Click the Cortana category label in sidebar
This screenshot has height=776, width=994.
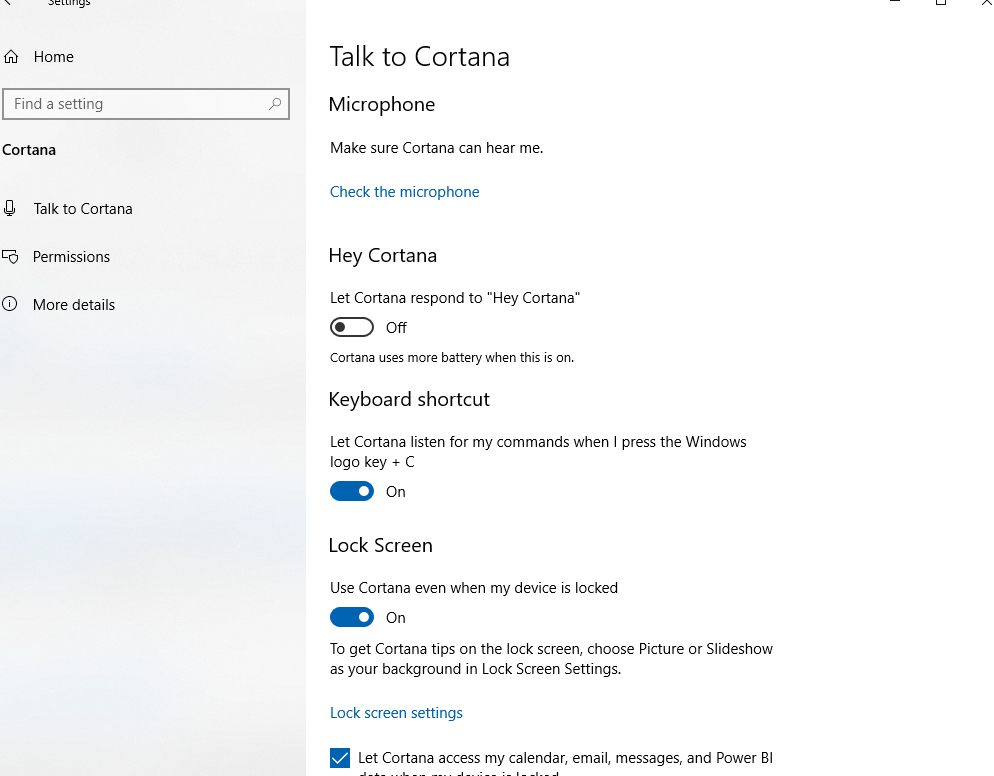click(29, 150)
